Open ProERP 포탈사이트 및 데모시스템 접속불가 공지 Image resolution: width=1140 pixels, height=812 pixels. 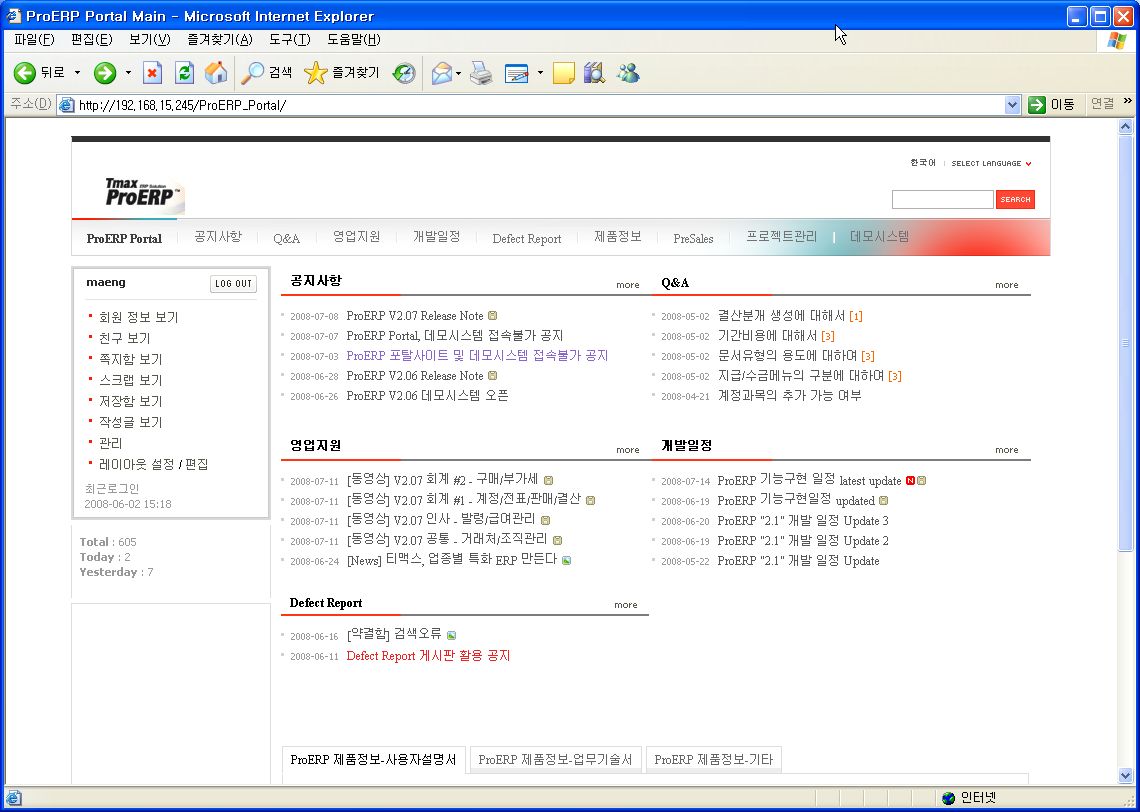[477, 355]
